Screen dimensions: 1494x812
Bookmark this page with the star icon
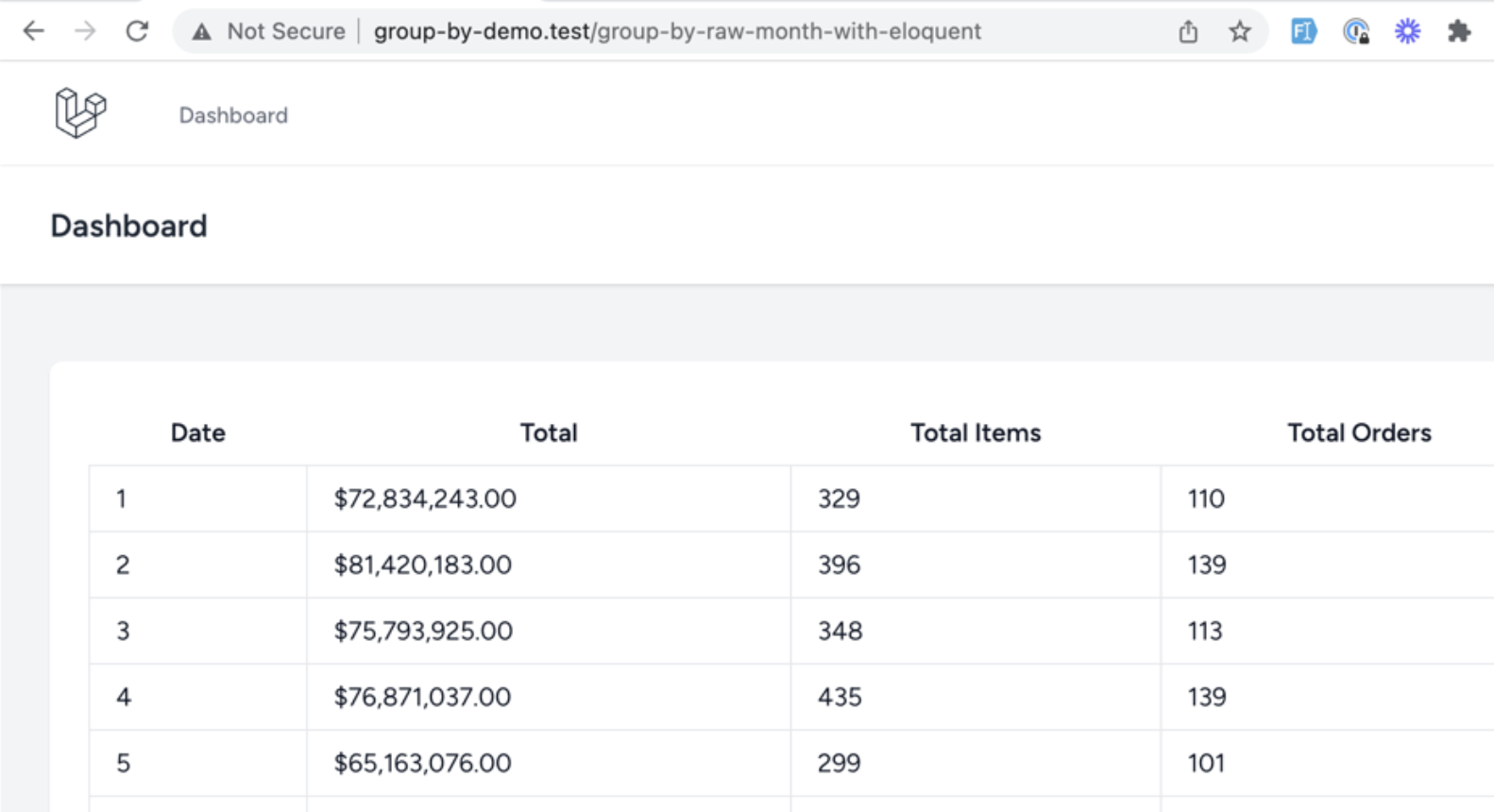[x=1240, y=31]
